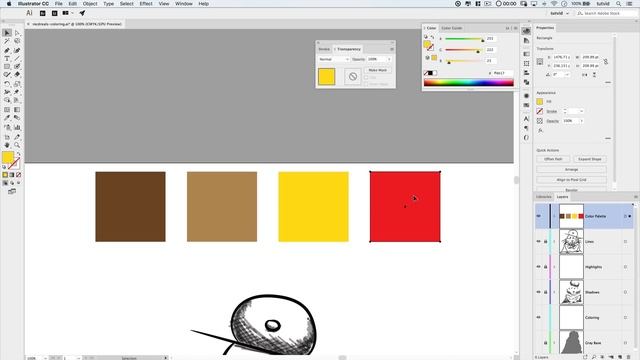Image resolution: width=640 pixels, height=360 pixels.
Task: Select the Eraser tool in the toolbox
Action: (x=17, y=75)
